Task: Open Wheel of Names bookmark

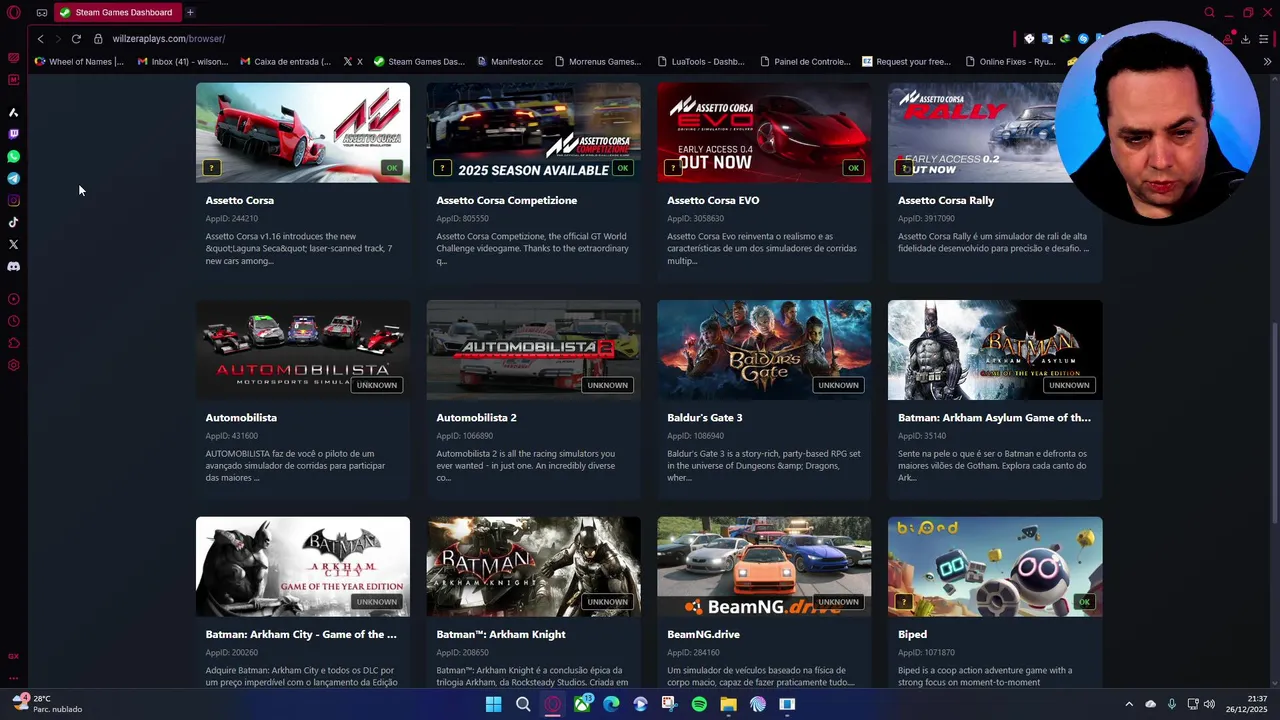Action: (79, 61)
